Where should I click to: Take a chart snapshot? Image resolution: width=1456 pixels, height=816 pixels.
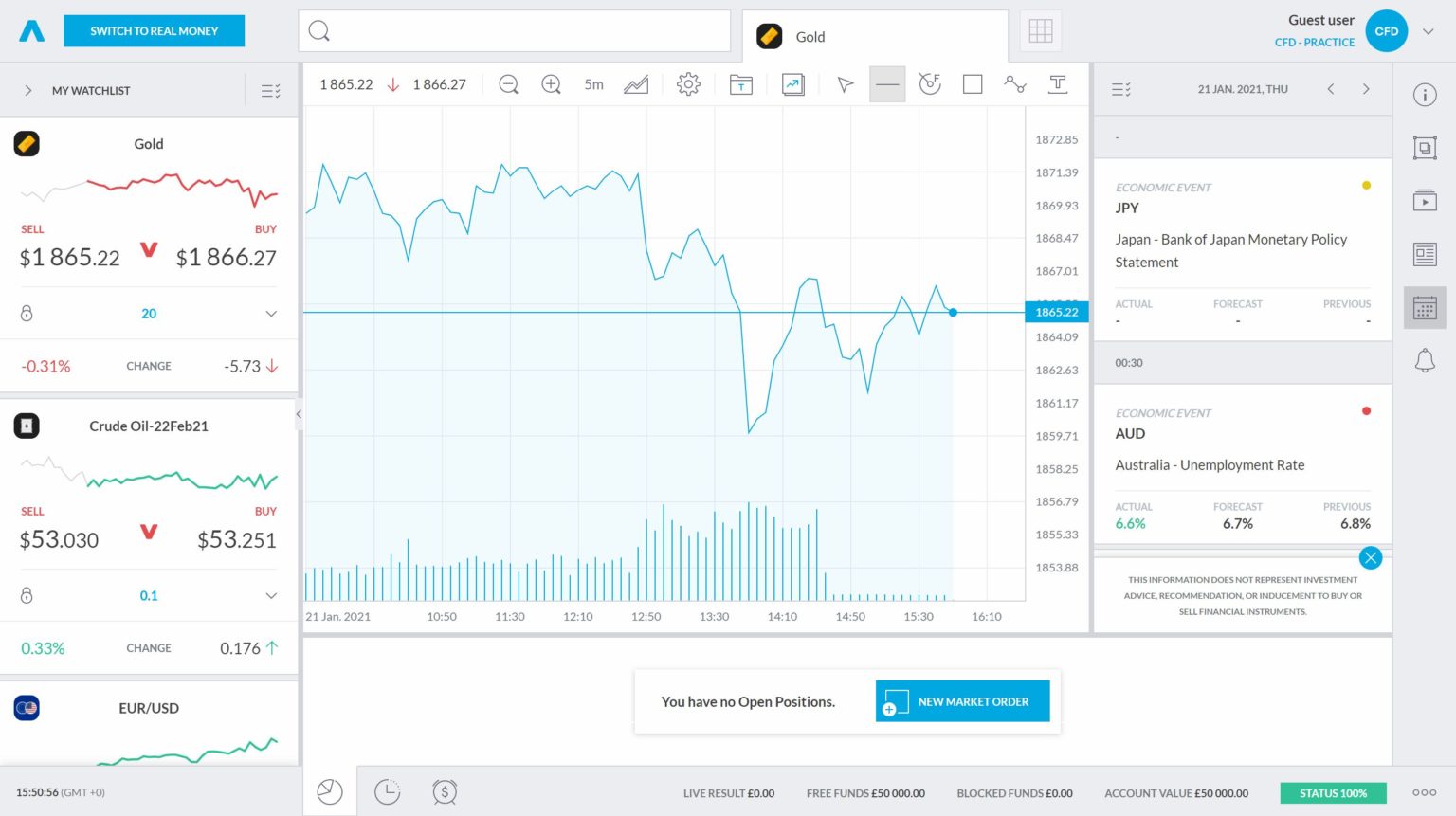[x=792, y=83]
